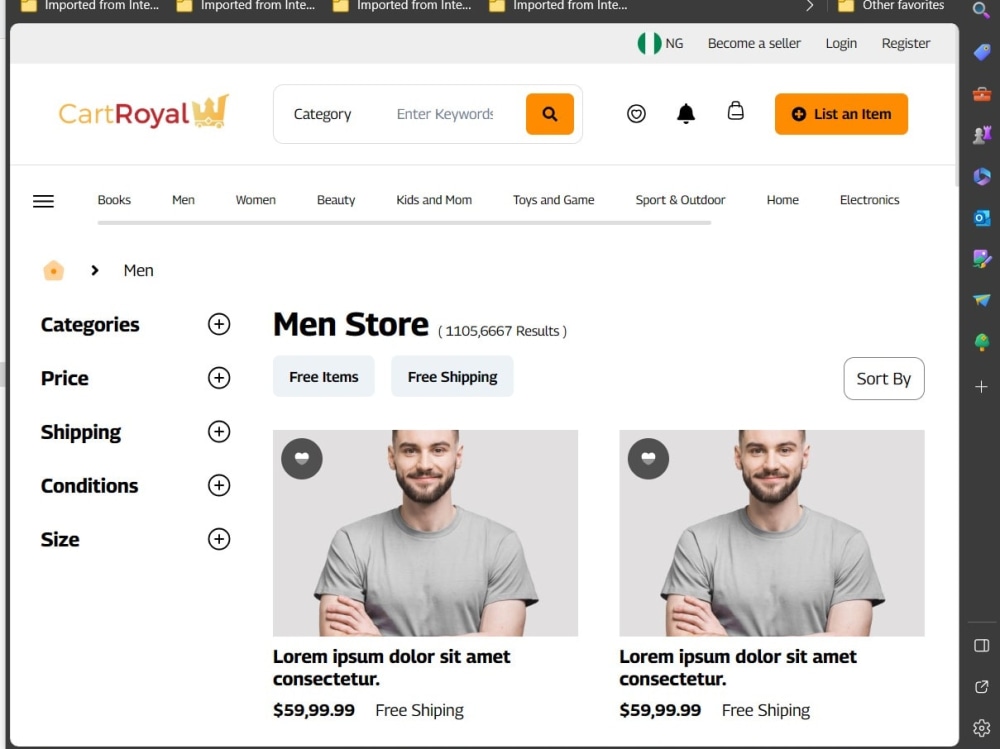This screenshot has height=749, width=1000.
Task: Expand the Categories filter
Action: click(x=219, y=324)
